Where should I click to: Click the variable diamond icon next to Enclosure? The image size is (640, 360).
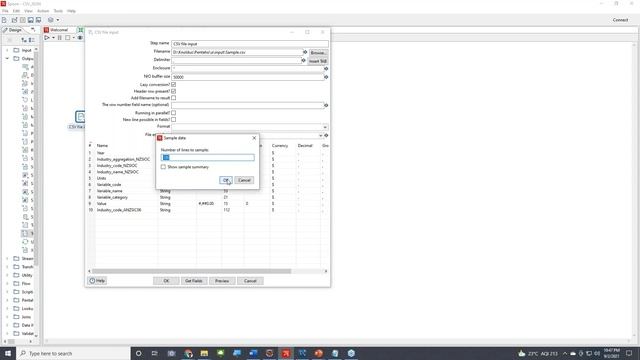click(x=326, y=69)
